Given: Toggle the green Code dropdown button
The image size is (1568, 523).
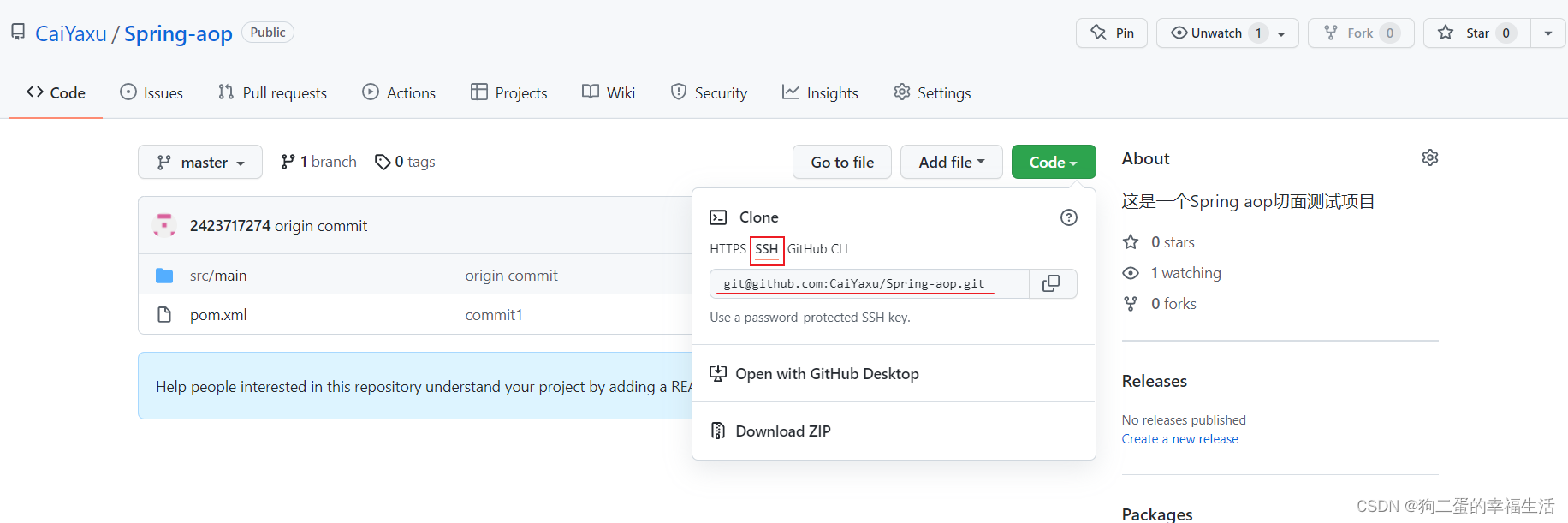Looking at the screenshot, I should tap(1054, 162).
